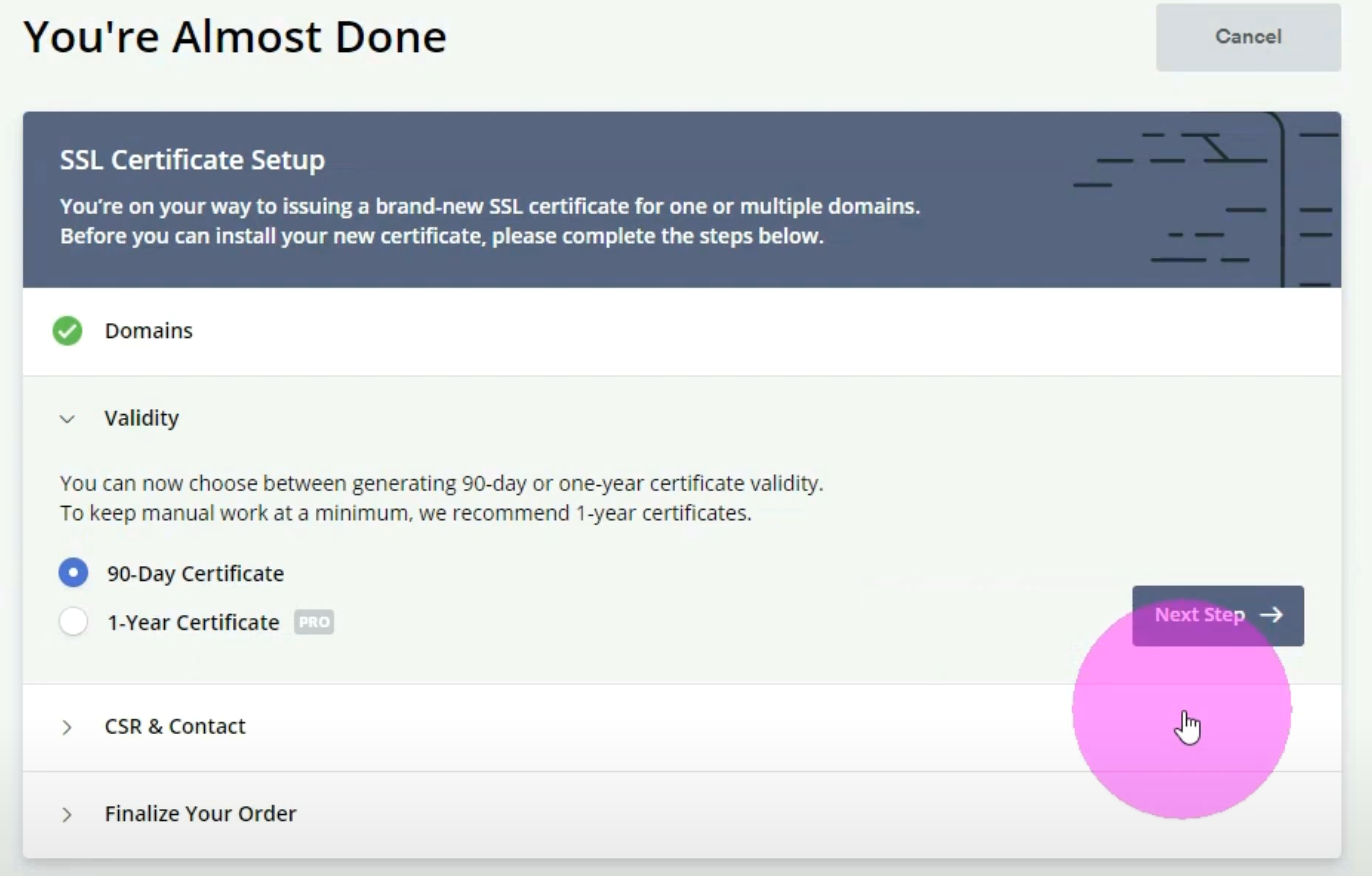
Task: Click the PRO badge next to 1-Year Certificate
Action: coord(313,622)
